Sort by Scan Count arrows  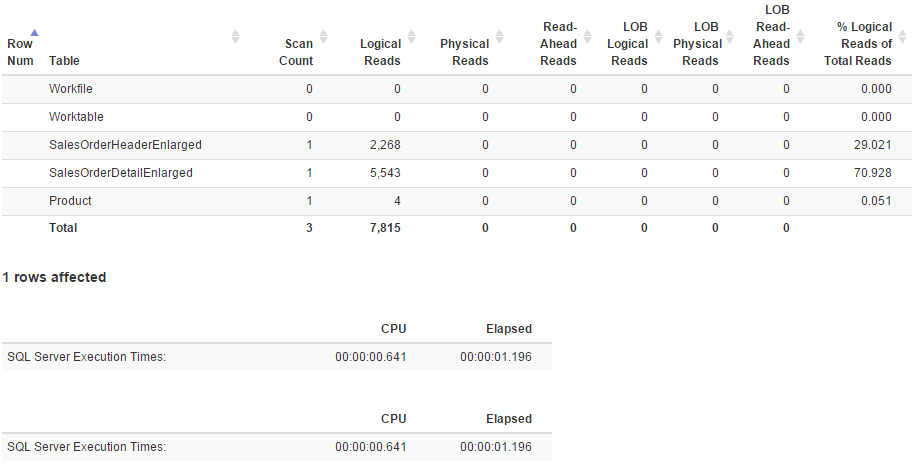tap(323, 36)
